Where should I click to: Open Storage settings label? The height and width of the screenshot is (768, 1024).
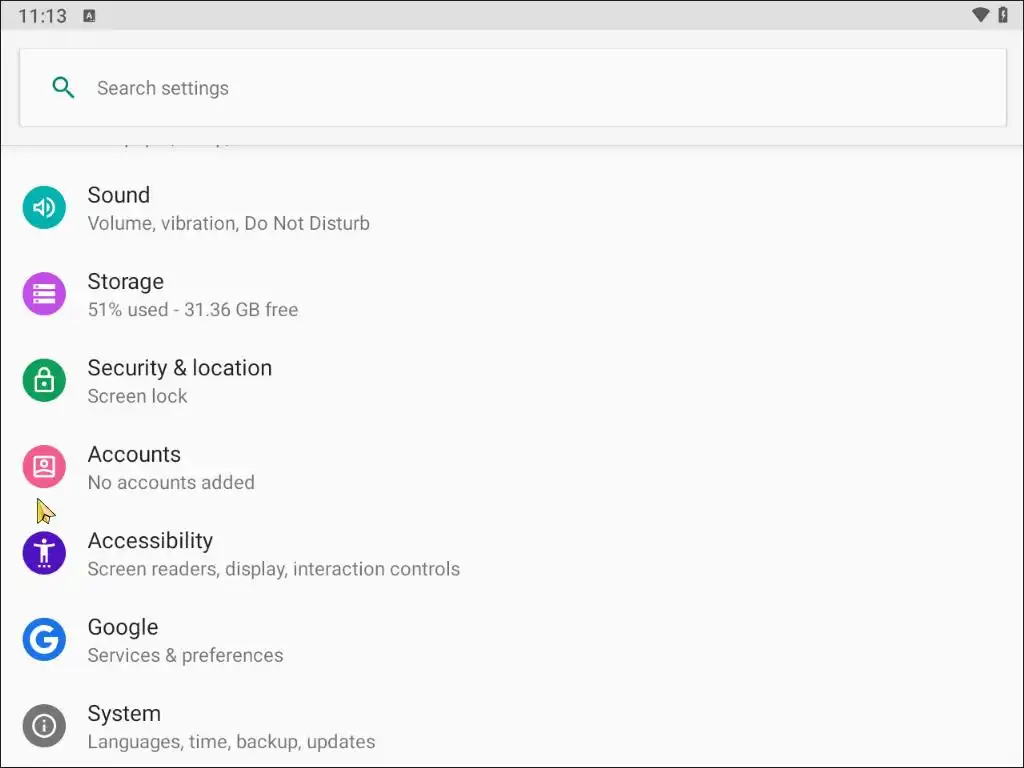(x=126, y=282)
